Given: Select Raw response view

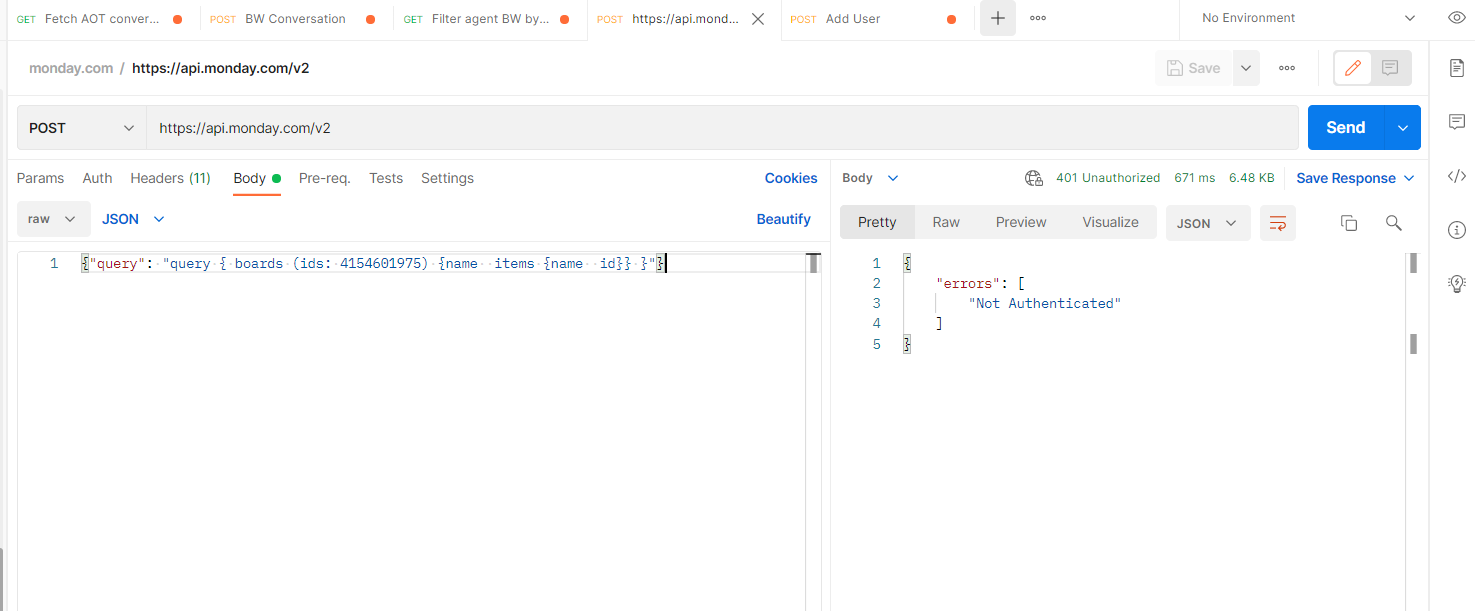Looking at the screenshot, I should pyautogui.click(x=946, y=222).
